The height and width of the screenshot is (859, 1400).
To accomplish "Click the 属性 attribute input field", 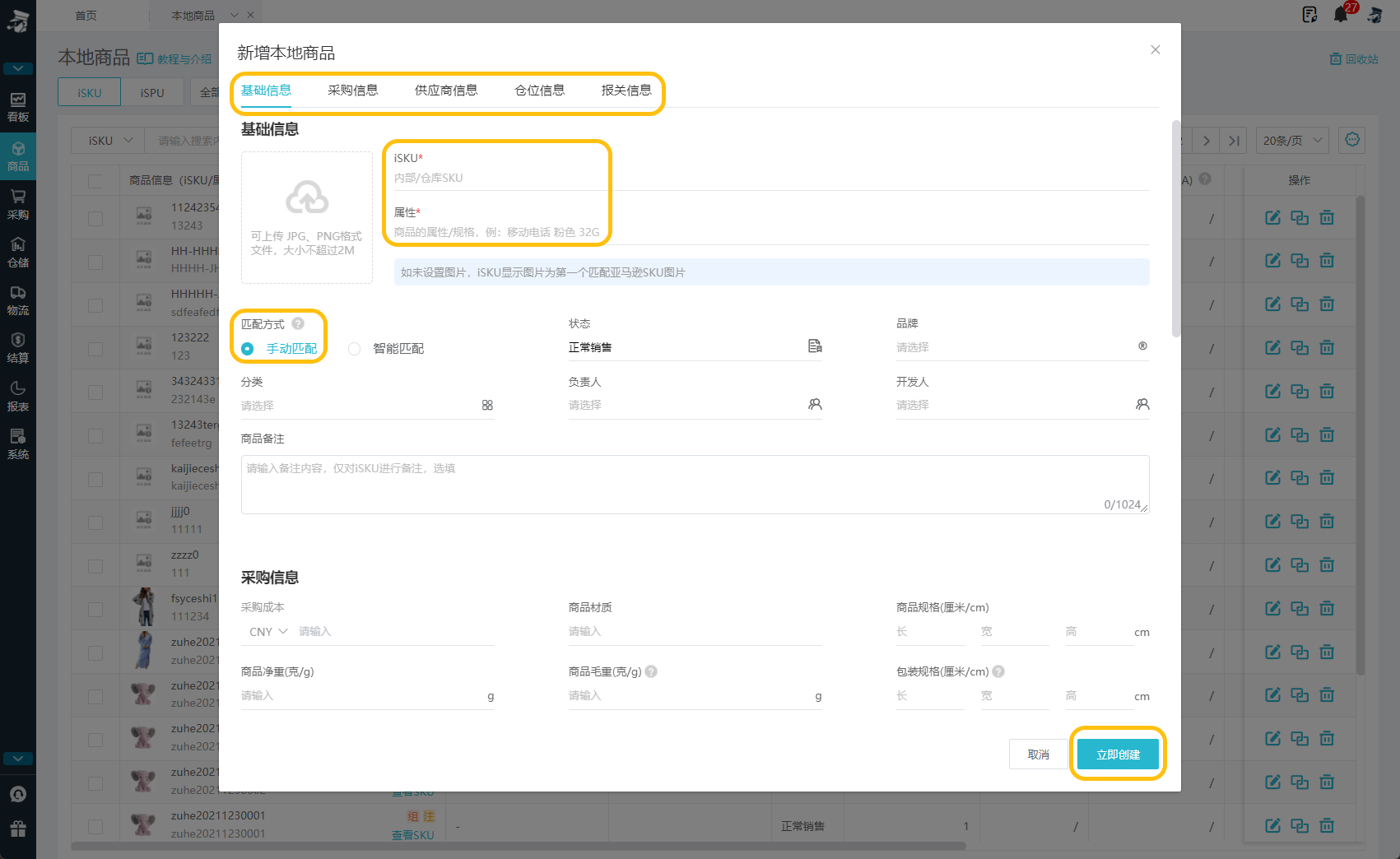I will click(771, 232).
